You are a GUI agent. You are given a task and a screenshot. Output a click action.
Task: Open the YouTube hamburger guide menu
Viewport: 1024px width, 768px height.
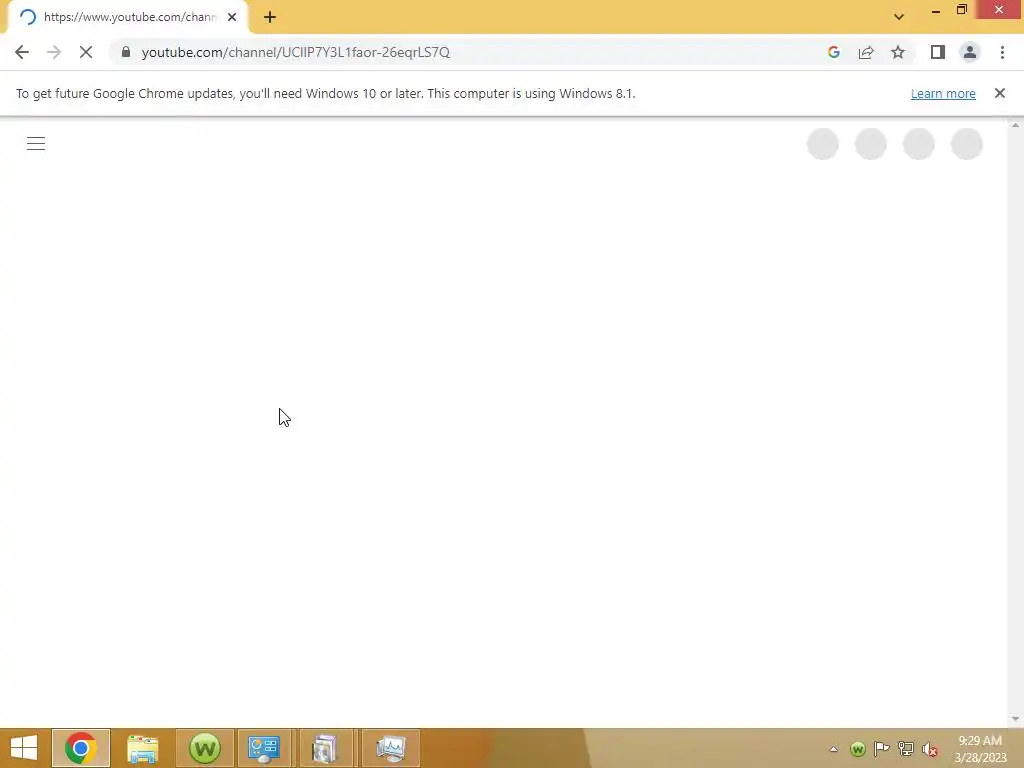36,144
